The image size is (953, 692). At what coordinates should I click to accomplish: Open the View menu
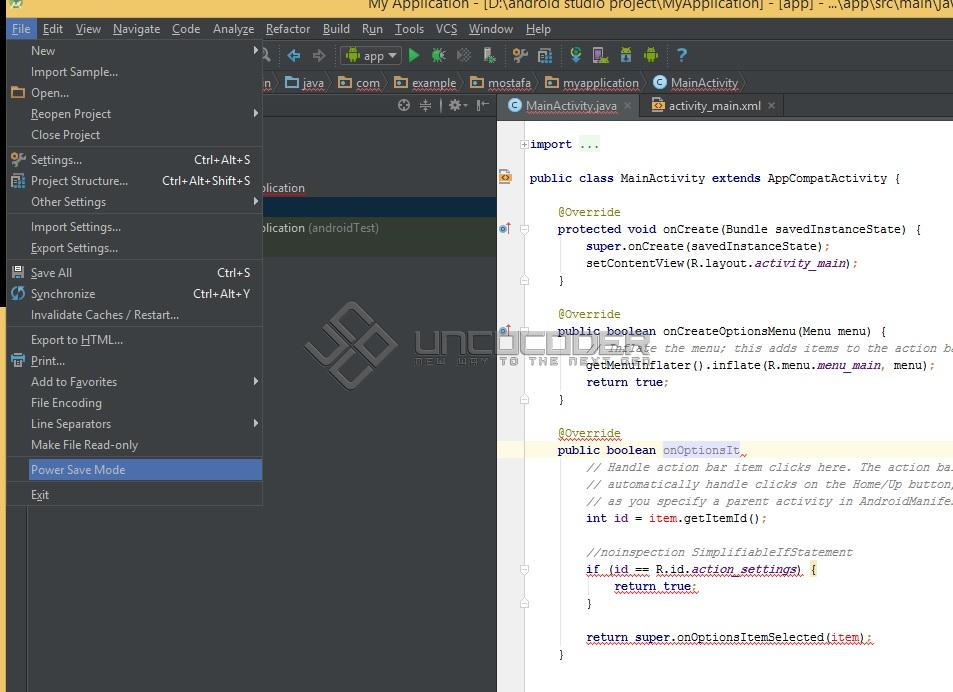click(88, 29)
